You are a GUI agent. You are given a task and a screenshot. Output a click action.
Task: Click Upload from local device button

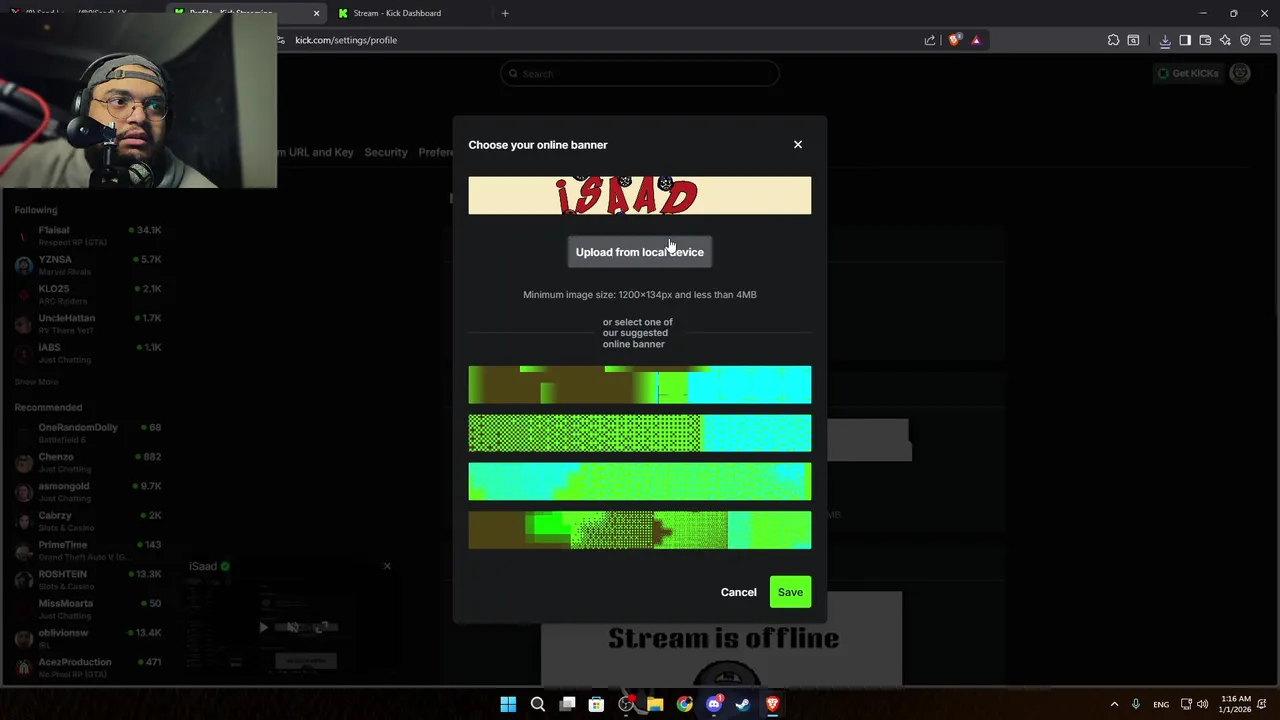[640, 252]
